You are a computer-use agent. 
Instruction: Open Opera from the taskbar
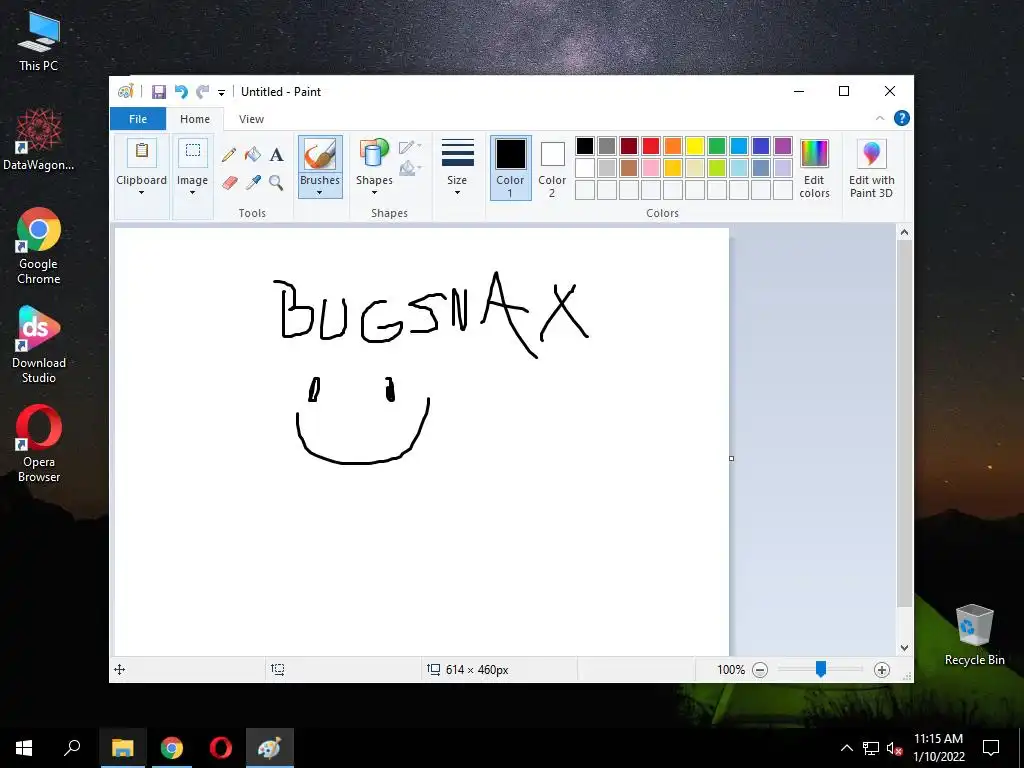(221, 748)
